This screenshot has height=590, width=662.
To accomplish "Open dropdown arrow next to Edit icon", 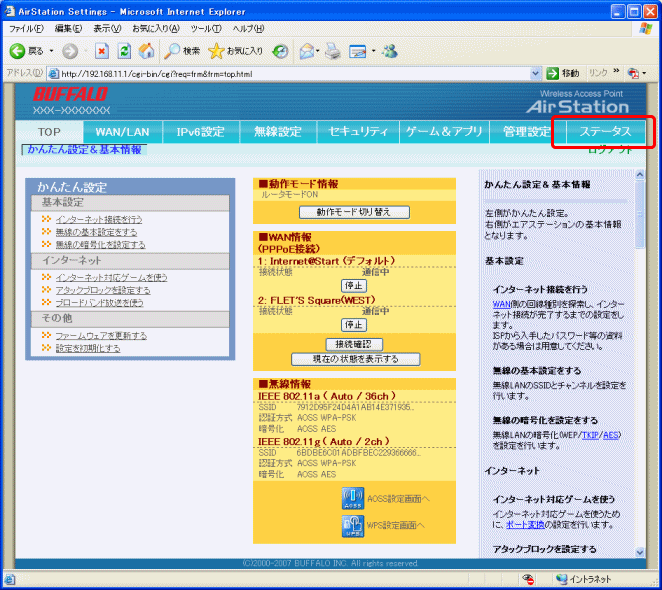I will click(x=373, y=52).
